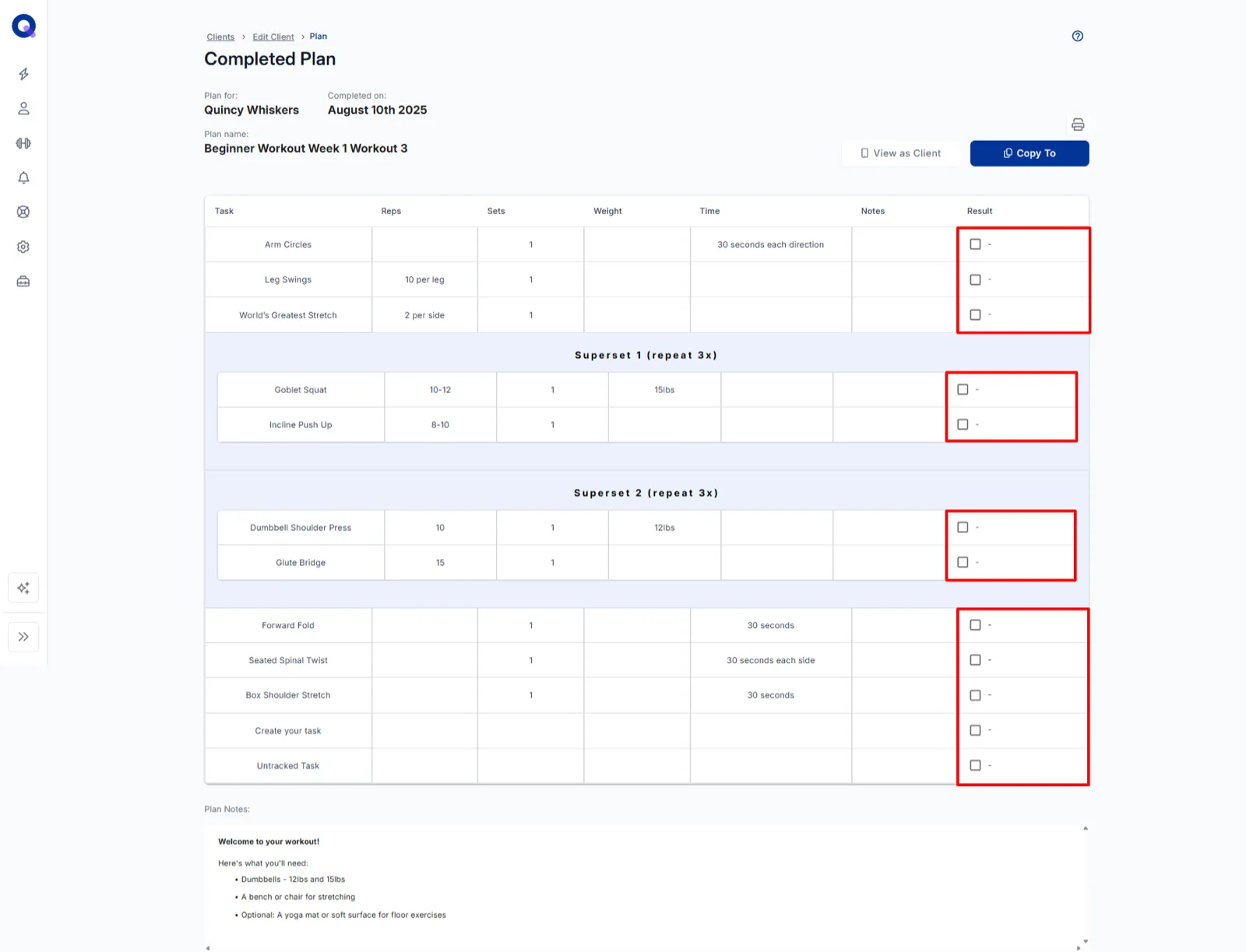The height and width of the screenshot is (952, 1246).
Task: Go to Clients breadcrumb link
Action: [x=220, y=37]
